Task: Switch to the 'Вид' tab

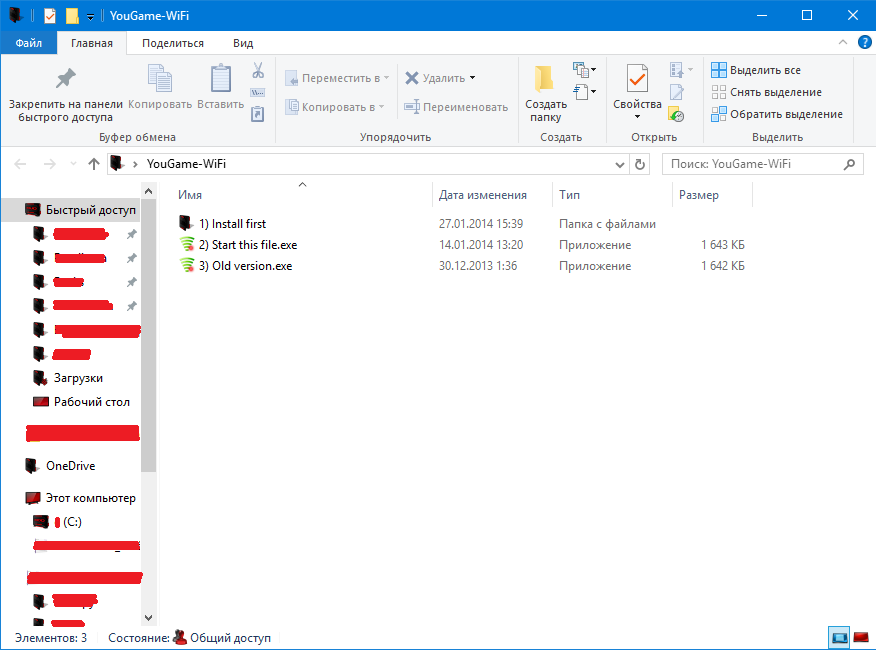Action: click(243, 43)
